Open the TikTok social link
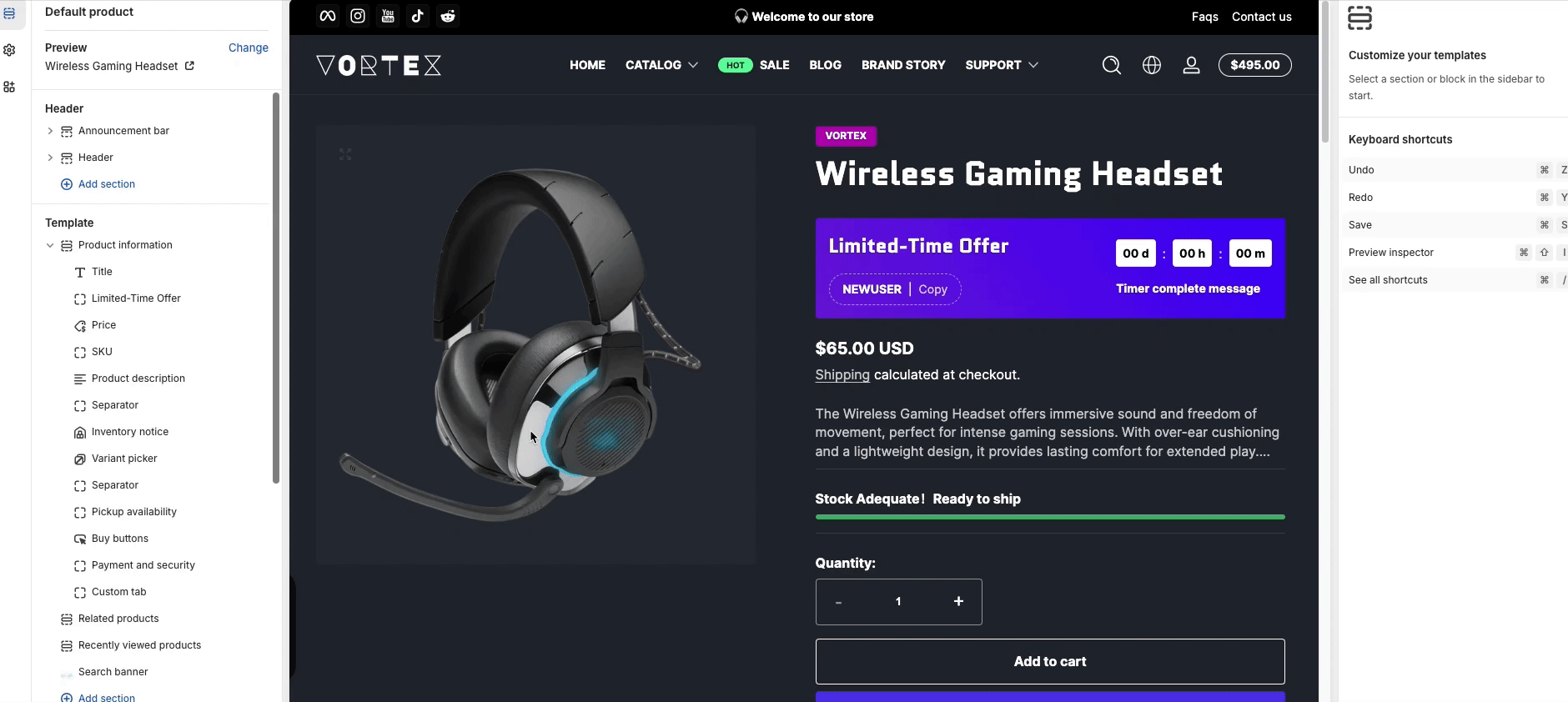The width and height of the screenshot is (1568, 702). (418, 16)
